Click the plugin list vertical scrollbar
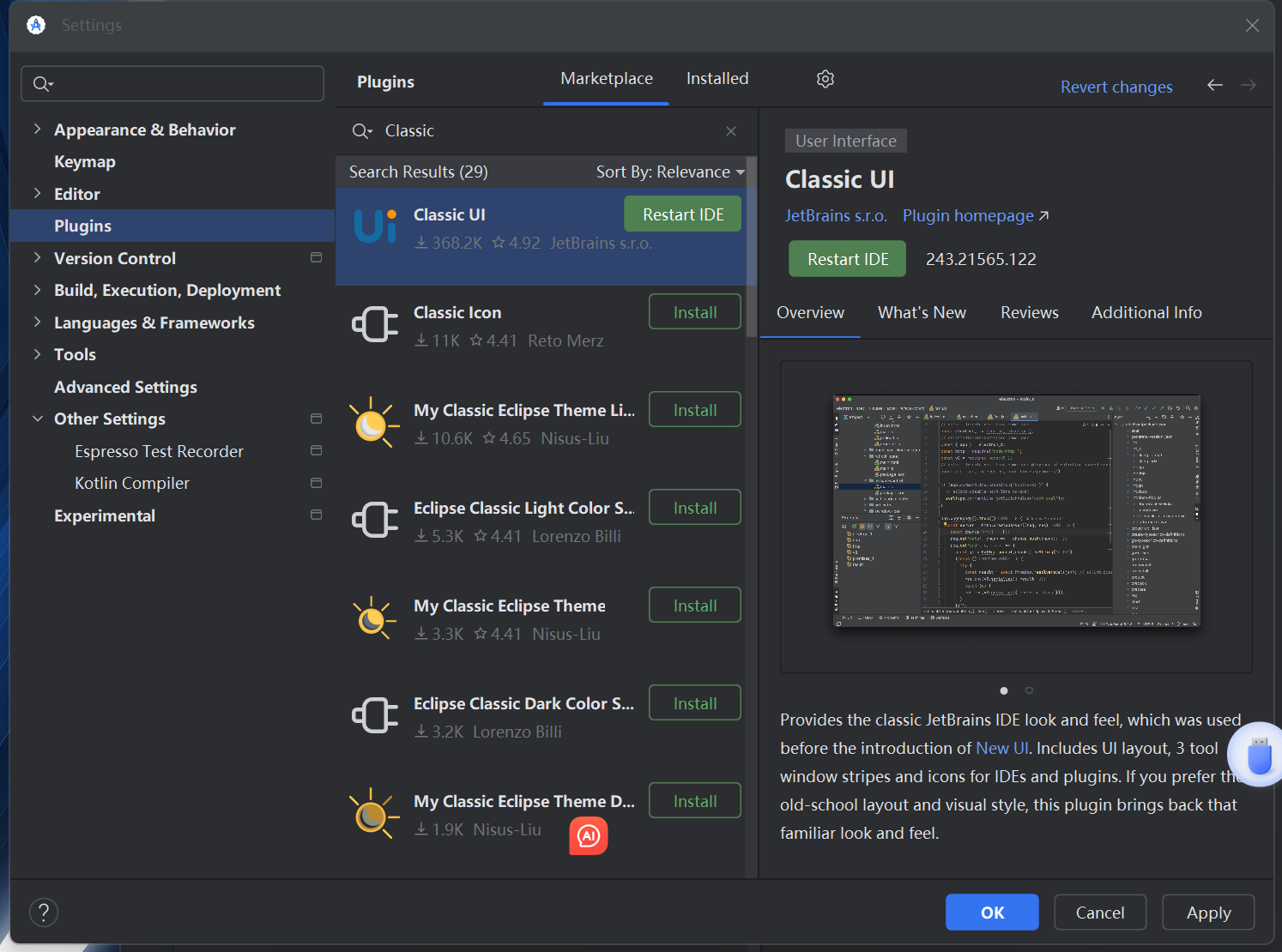The image size is (1282, 952). (x=752, y=247)
